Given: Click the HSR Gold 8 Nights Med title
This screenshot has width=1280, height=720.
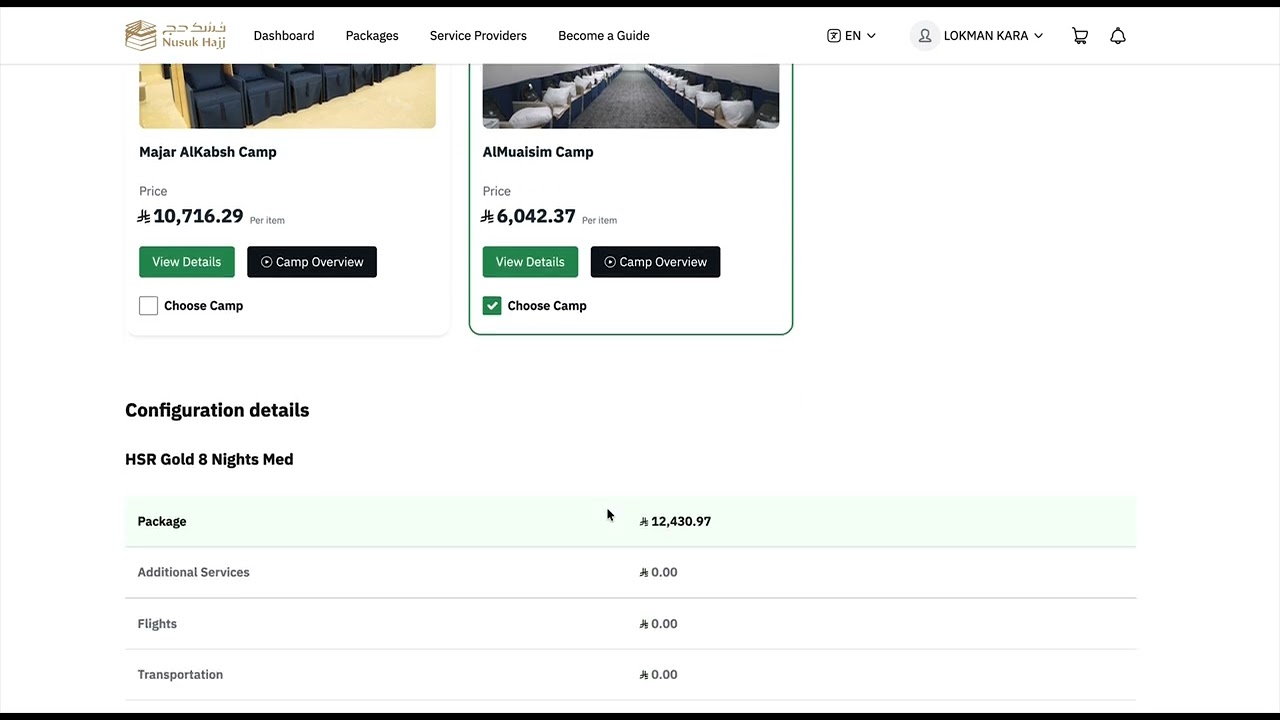Looking at the screenshot, I should click(x=209, y=460).
